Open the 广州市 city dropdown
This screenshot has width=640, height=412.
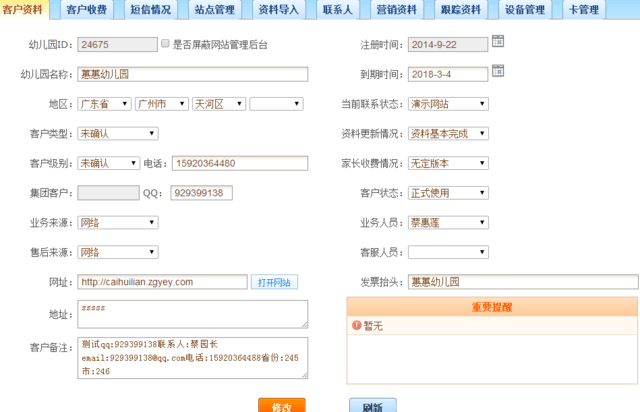click(162, 104)
